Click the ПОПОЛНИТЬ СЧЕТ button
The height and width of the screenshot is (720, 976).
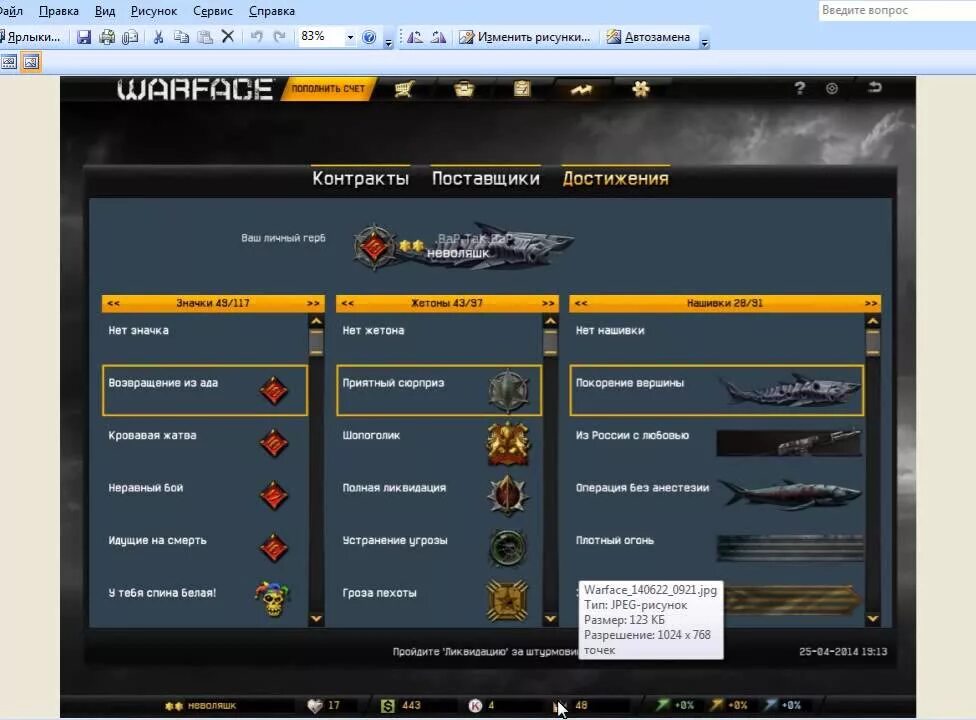328,89
